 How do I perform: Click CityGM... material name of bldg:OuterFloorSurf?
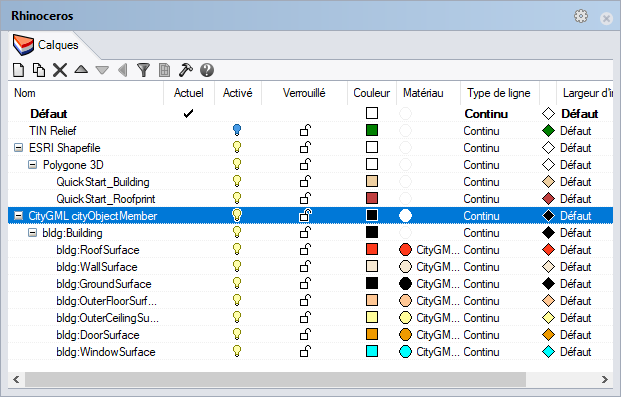pyautogui.click(x=438, y=301)
